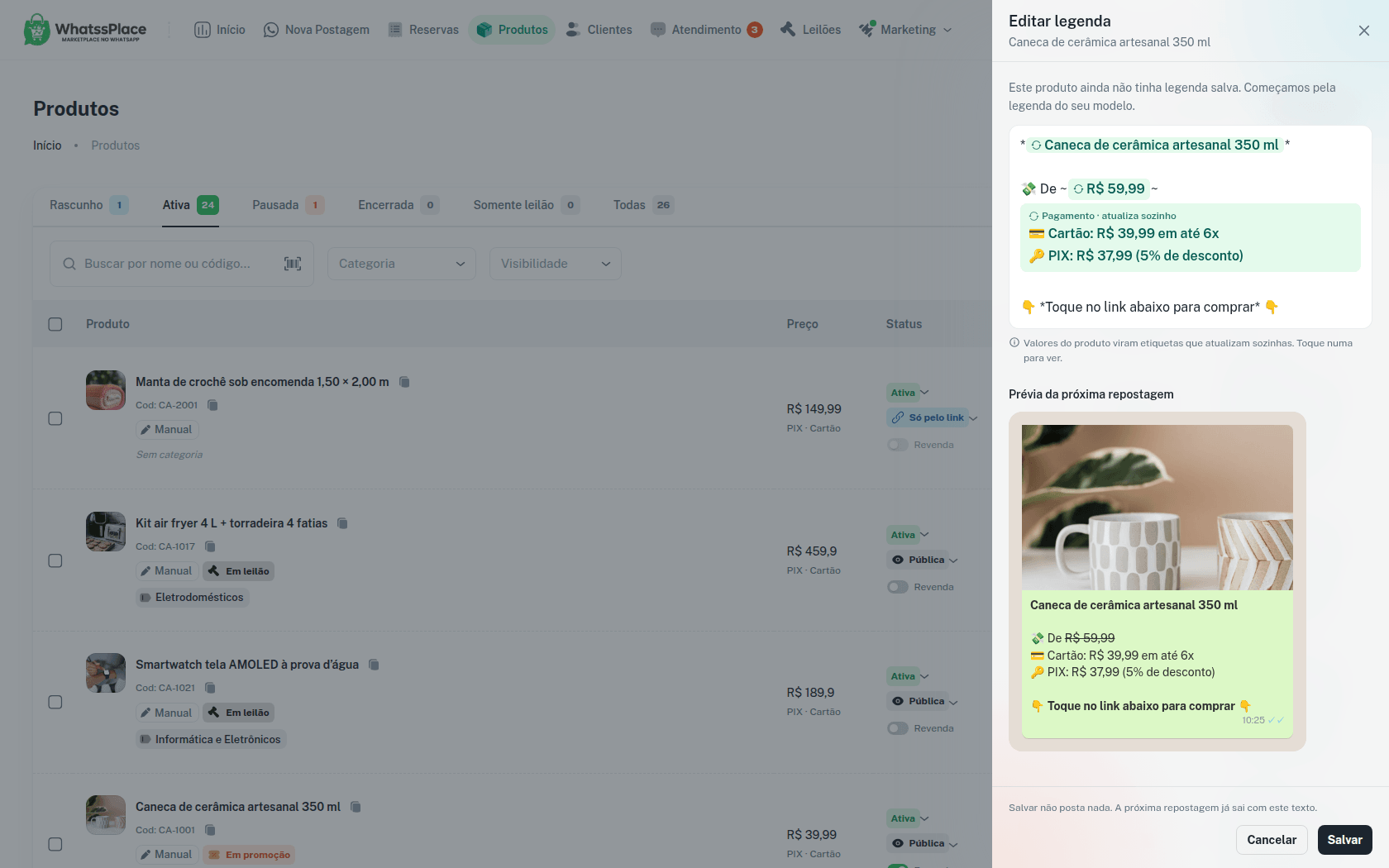
Task: Copy code CA-1001 icon
Action: 210,830
